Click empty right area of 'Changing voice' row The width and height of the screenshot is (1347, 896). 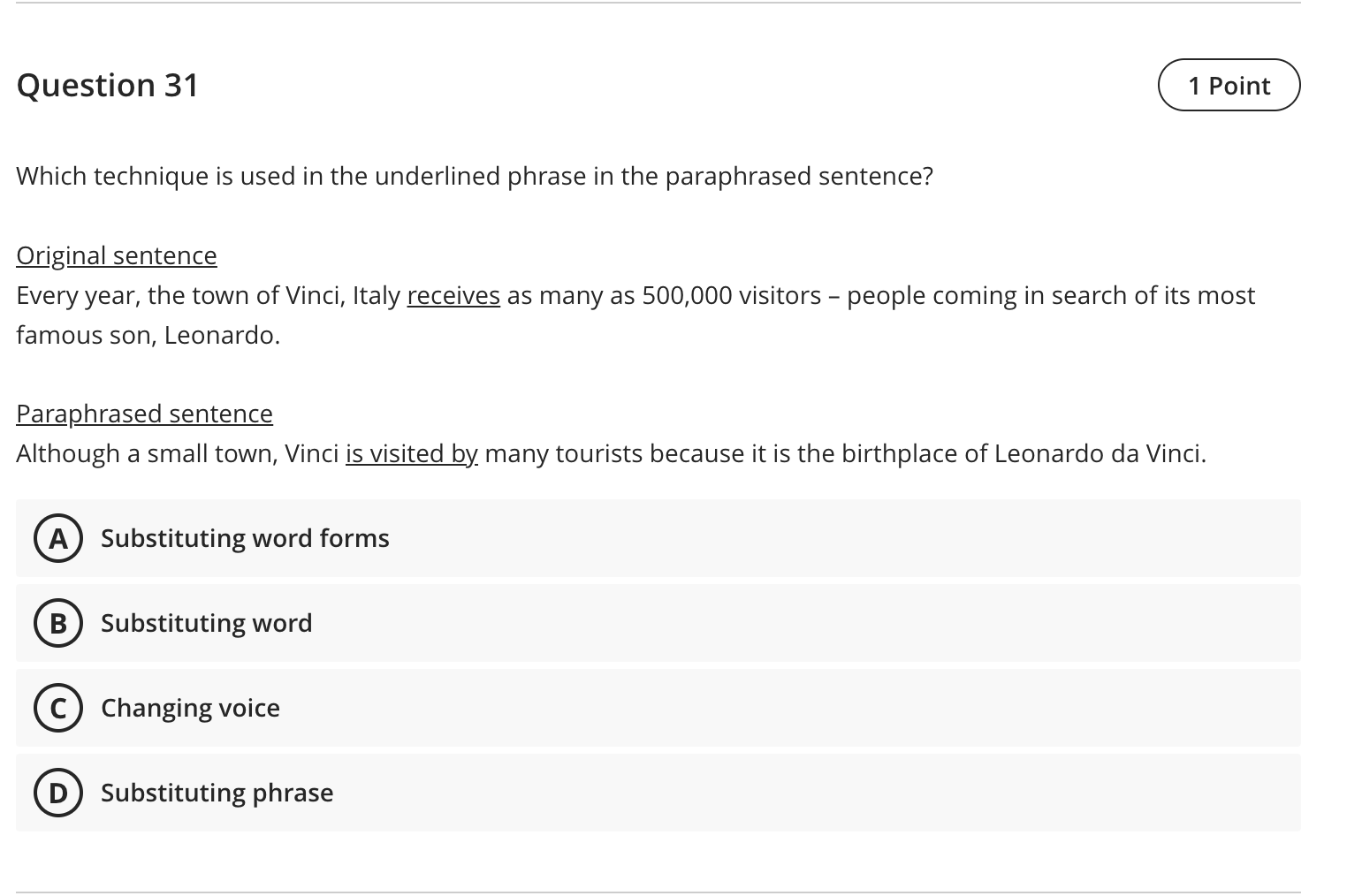click(x=884, y=708)
